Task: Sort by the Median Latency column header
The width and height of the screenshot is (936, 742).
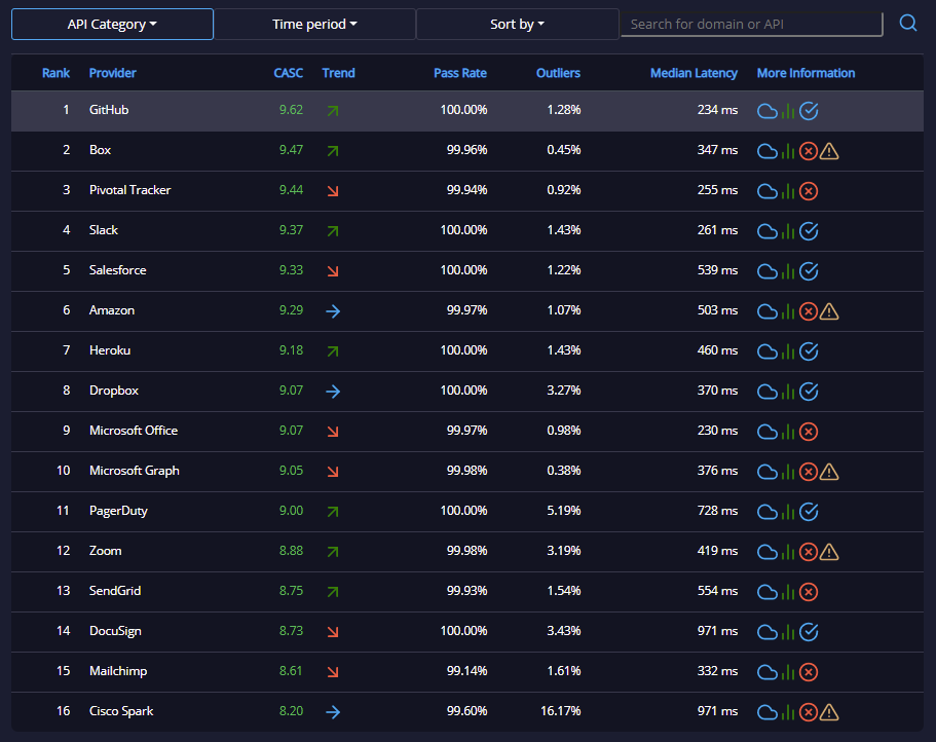Action: point(694,73)
